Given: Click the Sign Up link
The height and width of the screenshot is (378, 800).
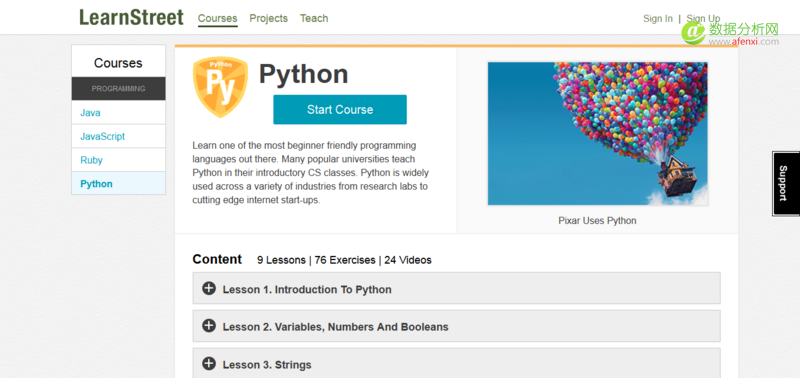Looking at the screenshot, I should pyautogui.click(x=703, y=18).
